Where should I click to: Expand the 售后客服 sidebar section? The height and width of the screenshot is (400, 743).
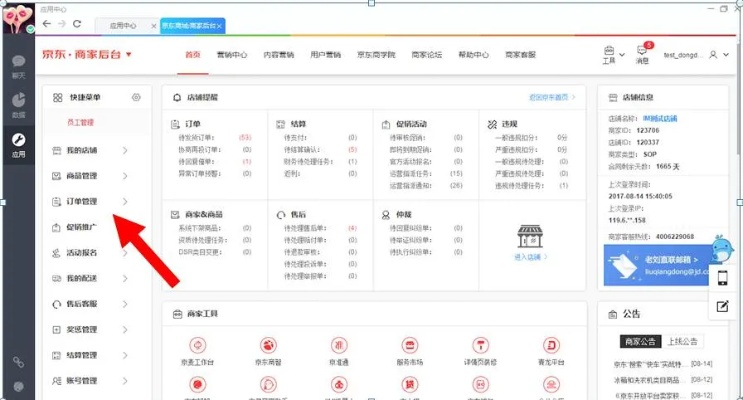pyautogui.click(x=90, y=304)
